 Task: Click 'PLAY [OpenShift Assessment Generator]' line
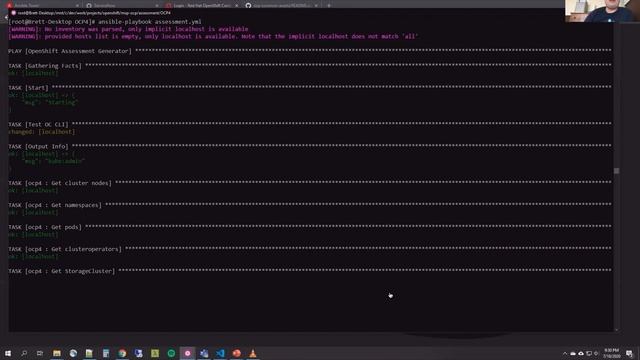70,51
